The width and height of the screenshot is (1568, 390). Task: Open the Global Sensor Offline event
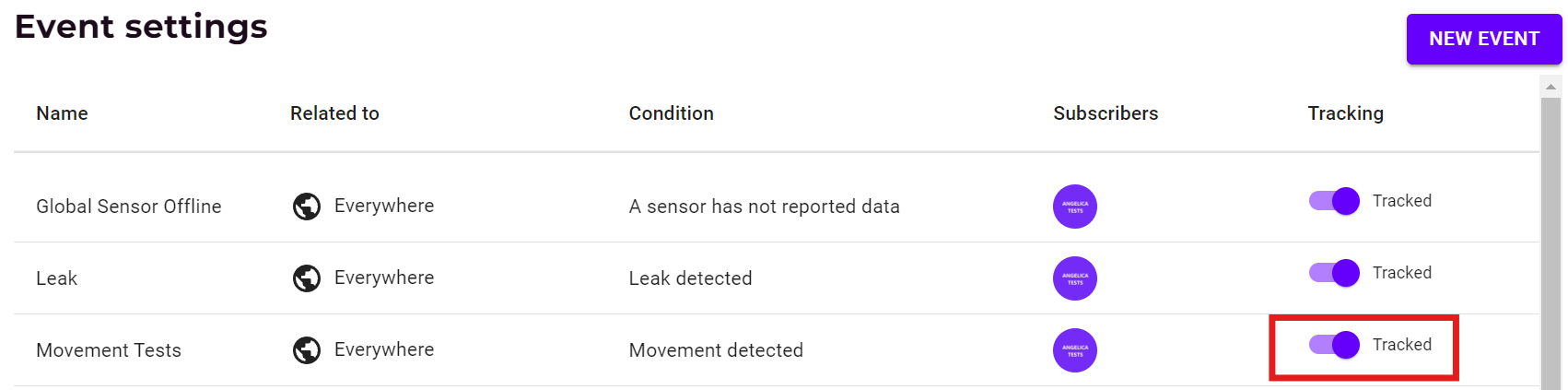pos(129,207)
